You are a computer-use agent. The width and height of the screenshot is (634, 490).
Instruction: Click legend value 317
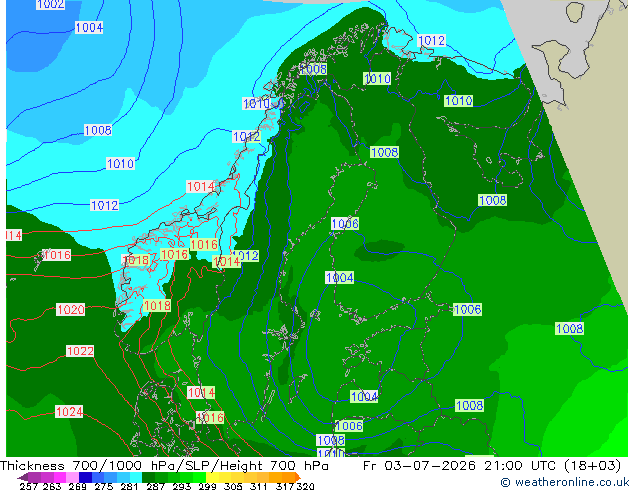coord(285,486)
